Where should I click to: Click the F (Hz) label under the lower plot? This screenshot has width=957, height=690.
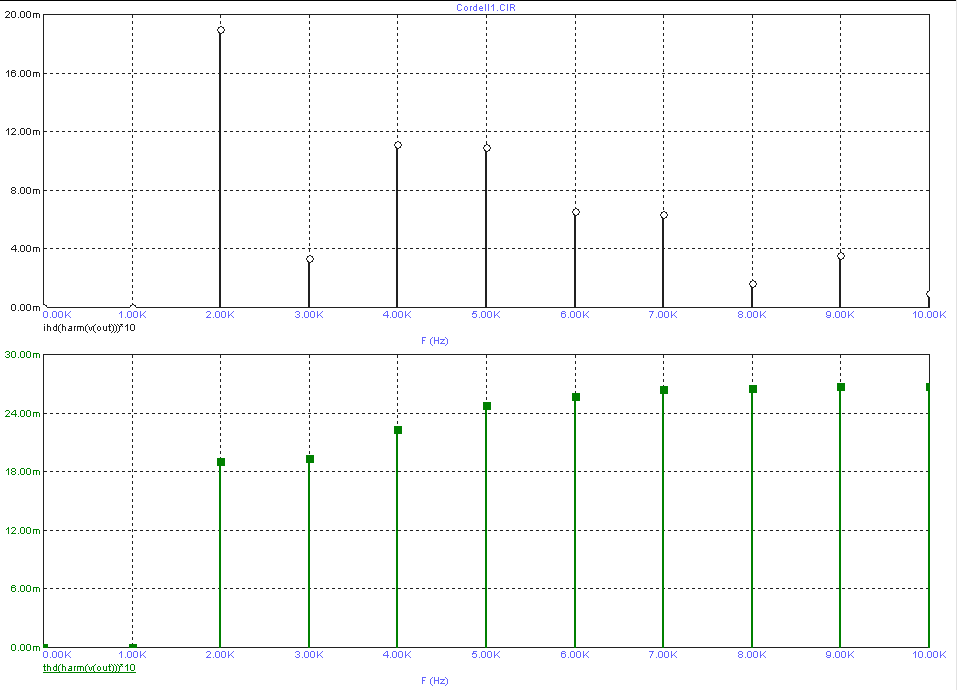point(435,680)
